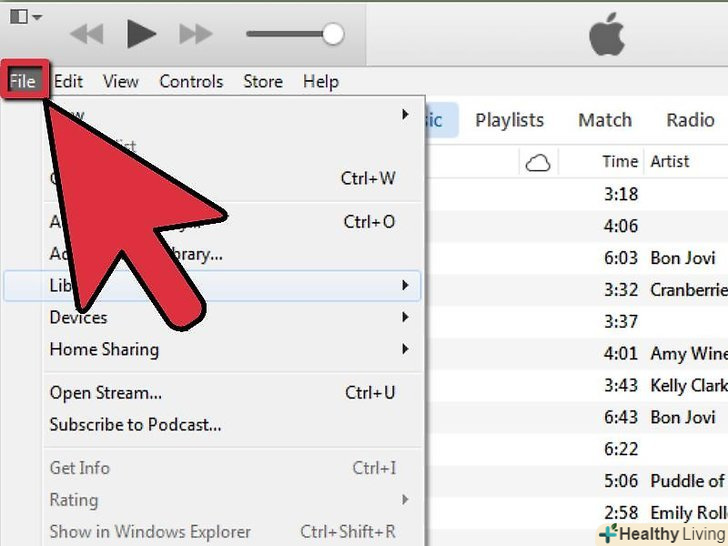The image size is (728, 546).
Task: Click the Apple logo in the display area
Action: [607, 34]
